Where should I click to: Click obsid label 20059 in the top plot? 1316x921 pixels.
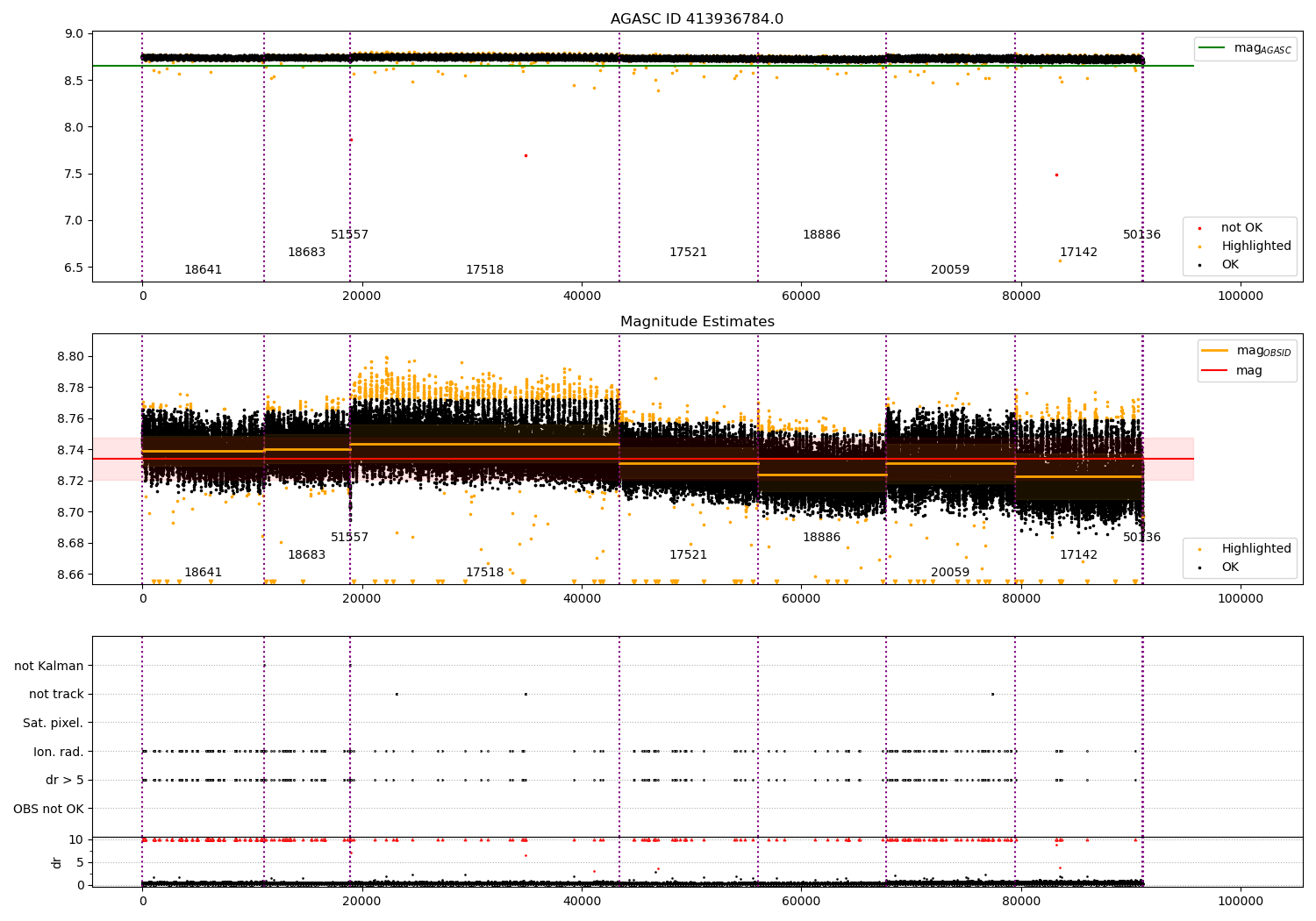(950, 270)
